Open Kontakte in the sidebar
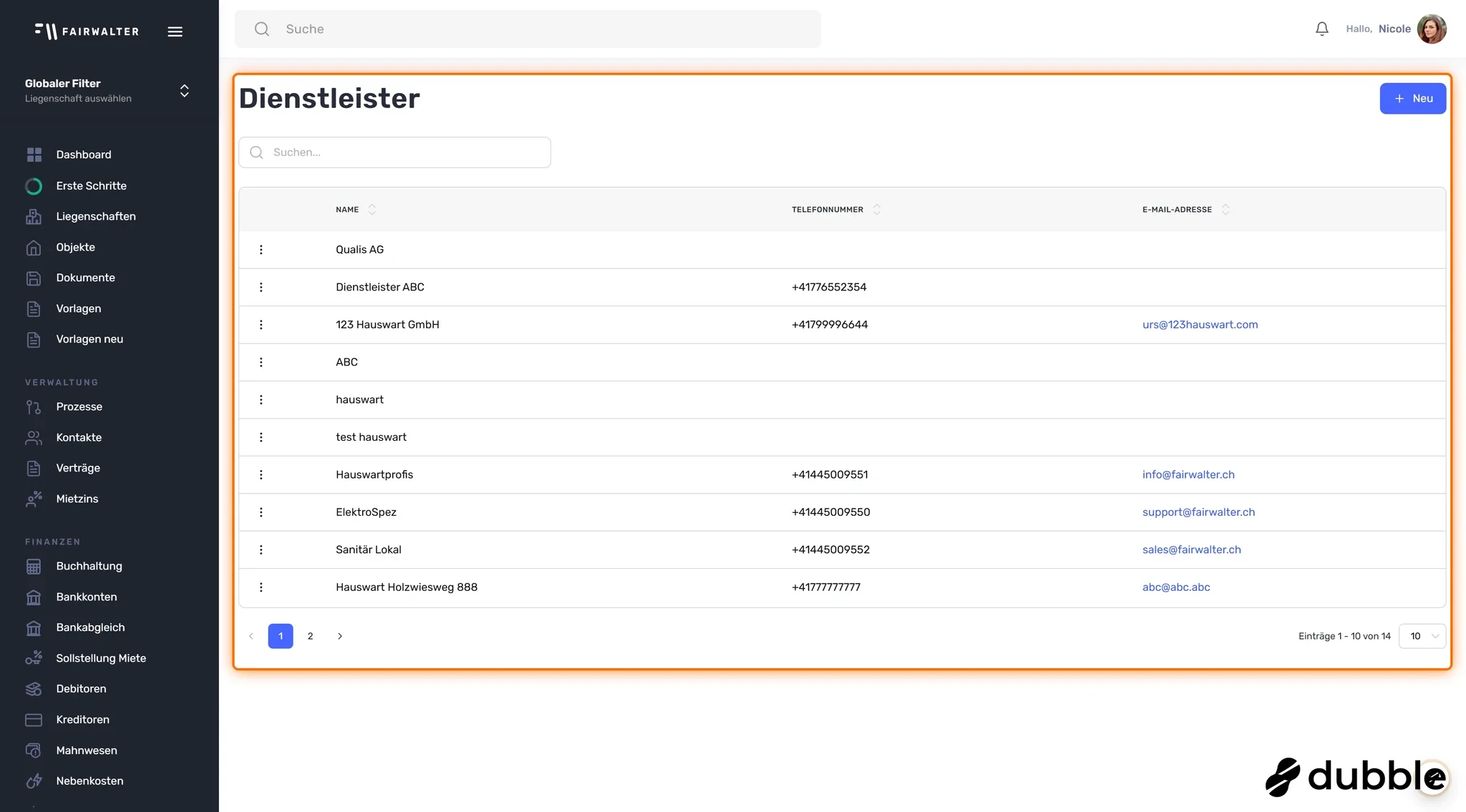 [79, 437]
